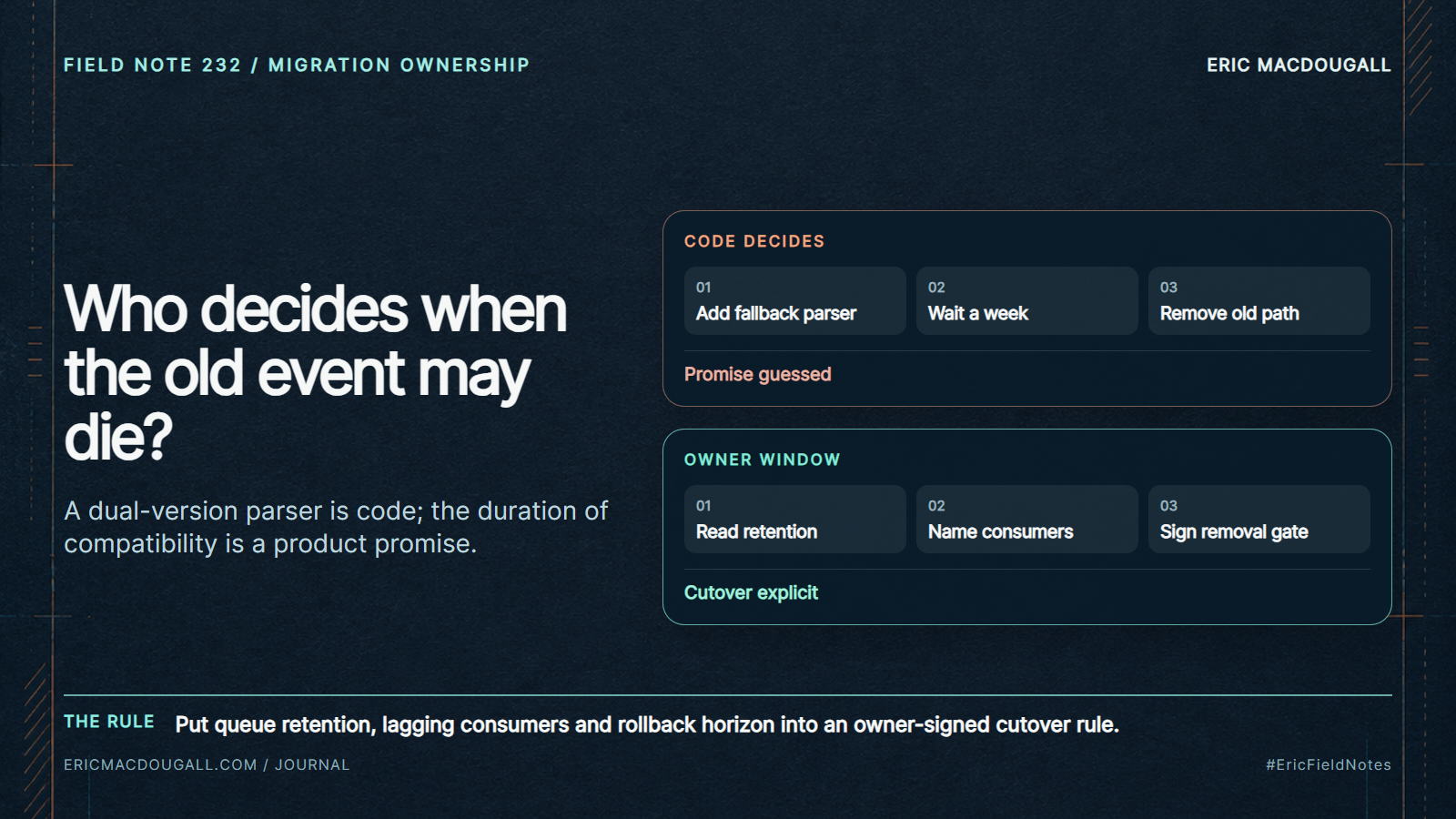Screen dimensions: 1456x819
Task: Click the 'OWNER WINDOW' panel heading
Action: [762, 460]
